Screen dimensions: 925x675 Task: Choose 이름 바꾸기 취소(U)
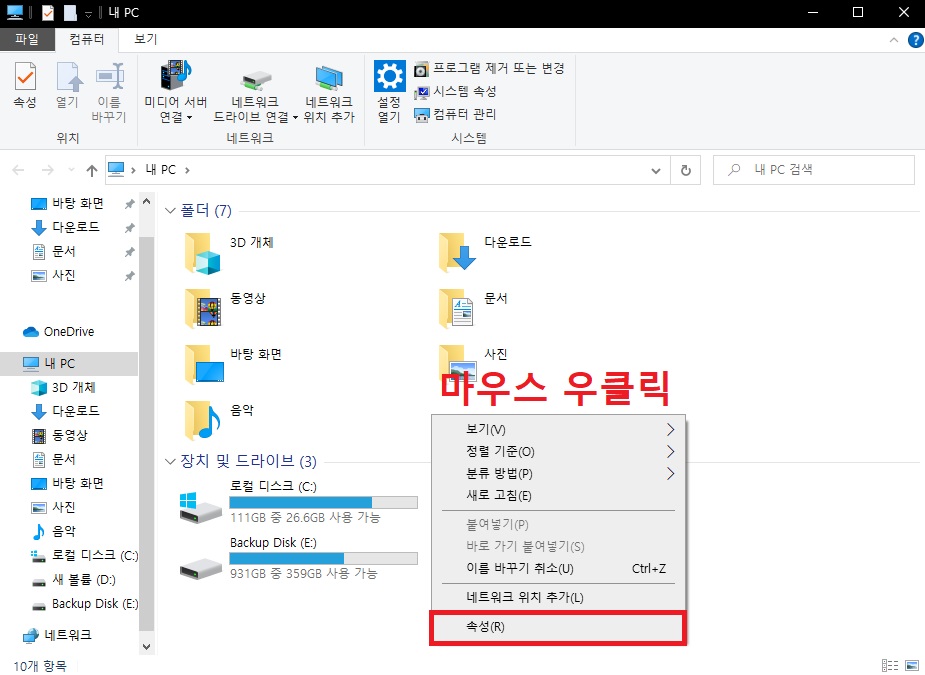tap(558, 569)
